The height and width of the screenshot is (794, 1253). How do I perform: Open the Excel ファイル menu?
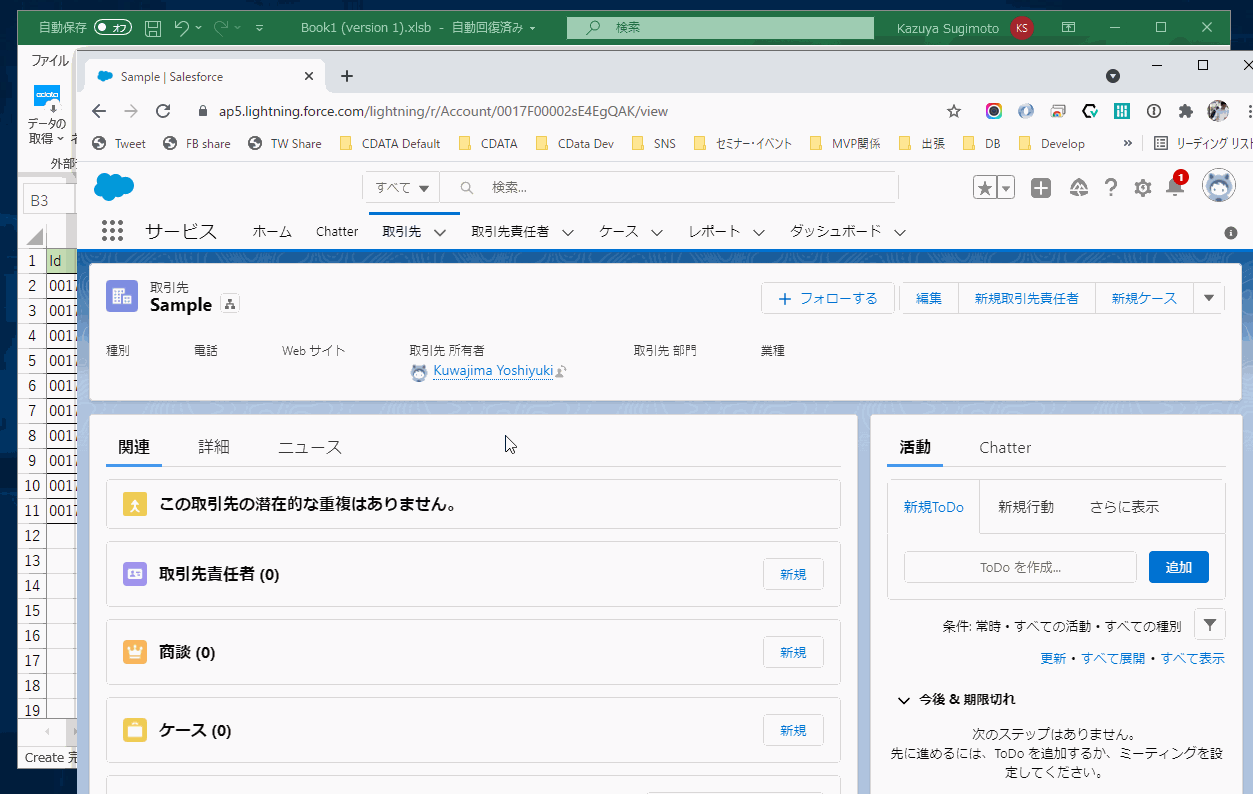coord(49,60)
